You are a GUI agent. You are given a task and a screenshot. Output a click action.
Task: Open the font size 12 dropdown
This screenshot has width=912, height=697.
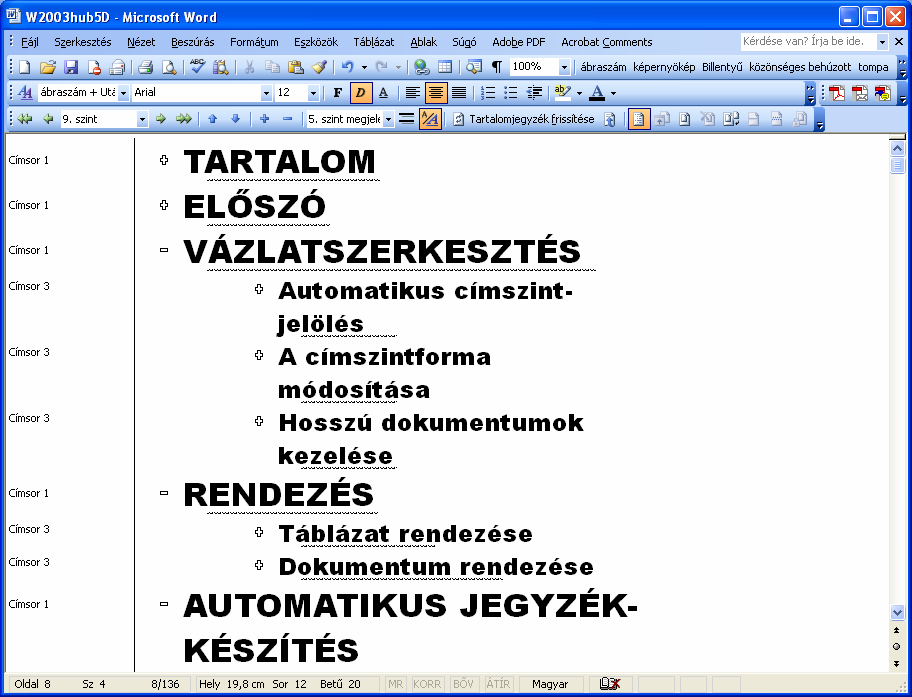coord(313,93)
